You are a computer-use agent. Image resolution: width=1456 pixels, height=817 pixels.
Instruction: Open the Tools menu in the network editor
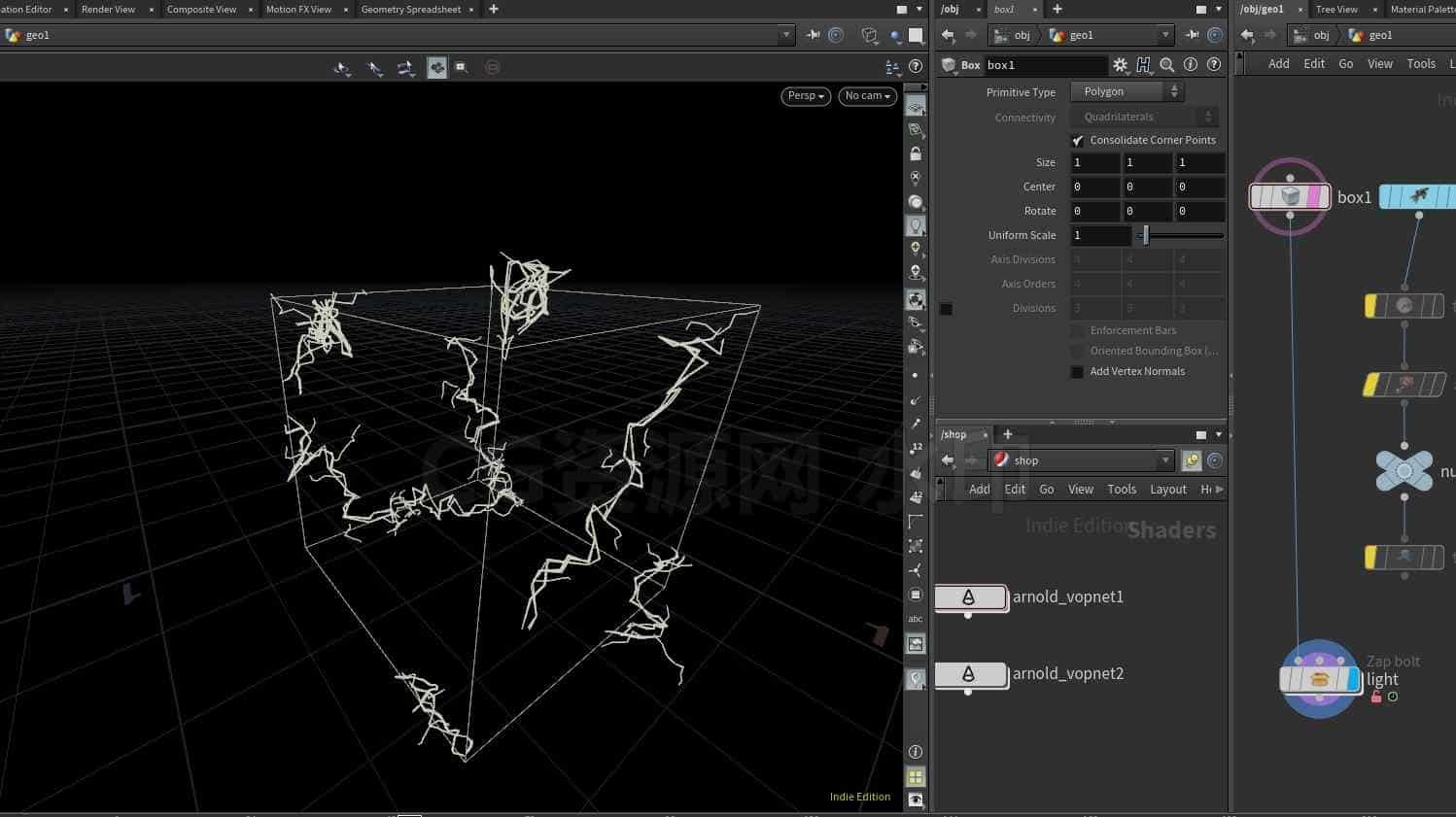point(1421,64)
